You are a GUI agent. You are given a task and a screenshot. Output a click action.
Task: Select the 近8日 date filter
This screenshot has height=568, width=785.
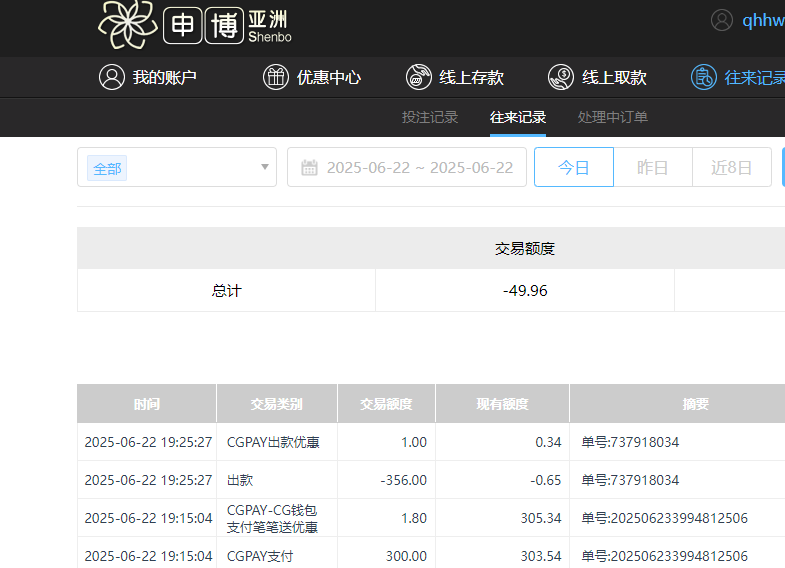click(x=731, y=167)
